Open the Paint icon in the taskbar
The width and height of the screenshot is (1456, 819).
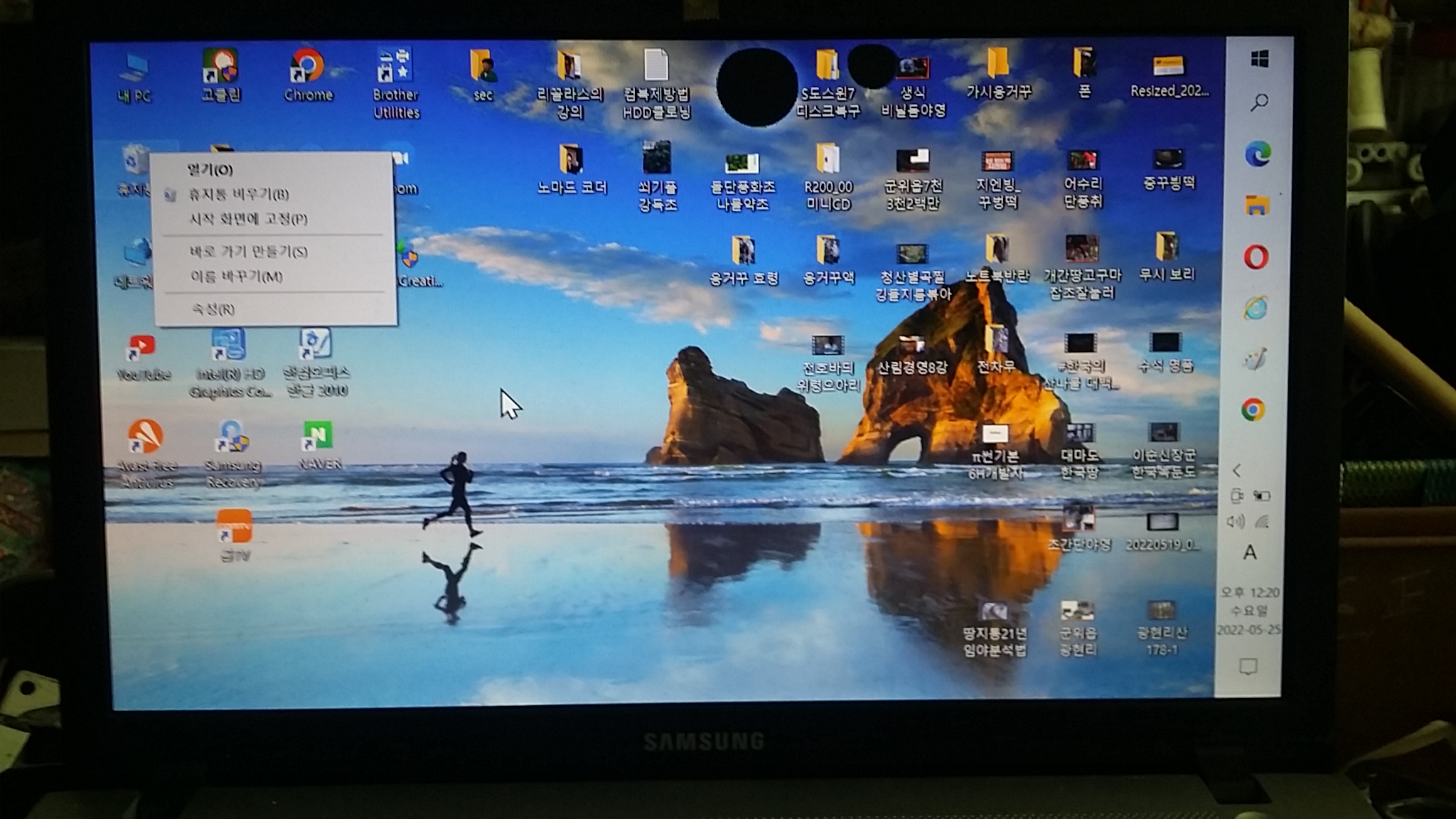[1255, 359]
